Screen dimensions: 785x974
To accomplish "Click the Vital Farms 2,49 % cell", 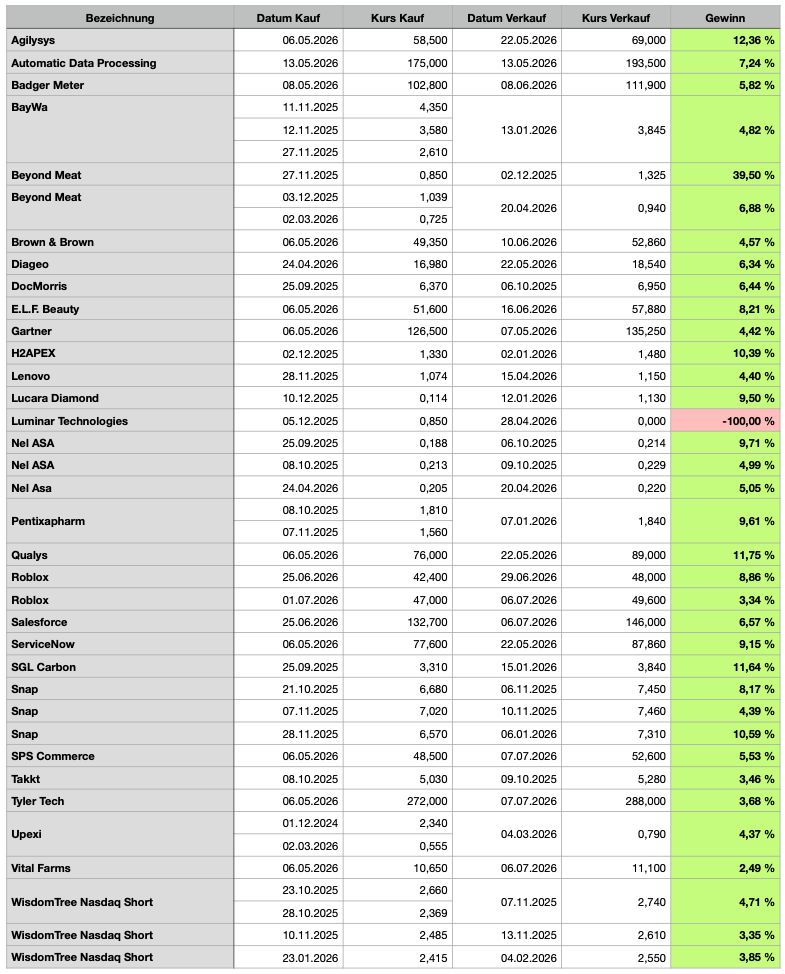I will point(725,868).
